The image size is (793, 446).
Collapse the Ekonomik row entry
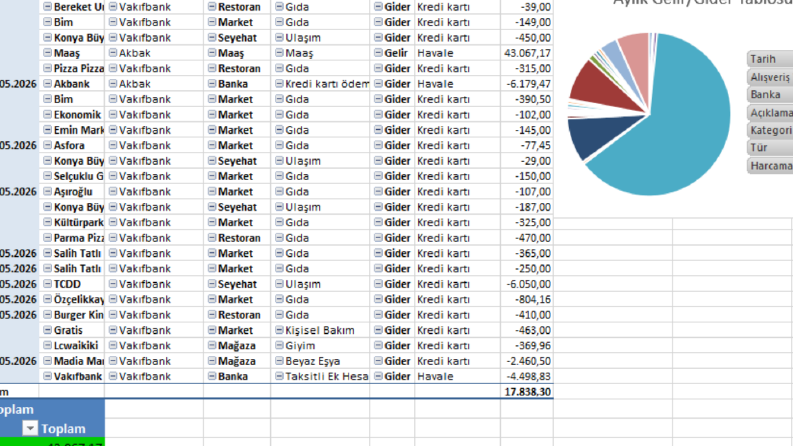click(48, 115)
